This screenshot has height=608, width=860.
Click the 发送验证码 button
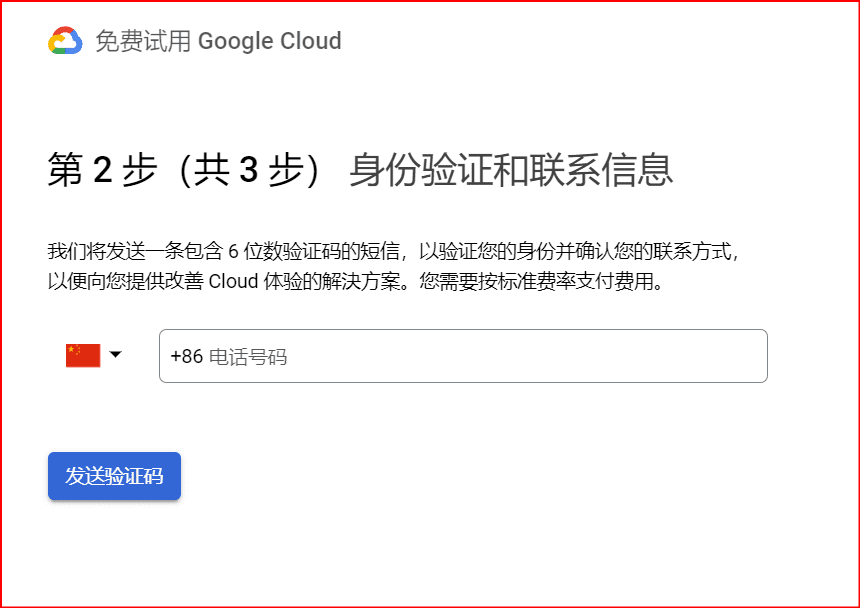(113, 476)
